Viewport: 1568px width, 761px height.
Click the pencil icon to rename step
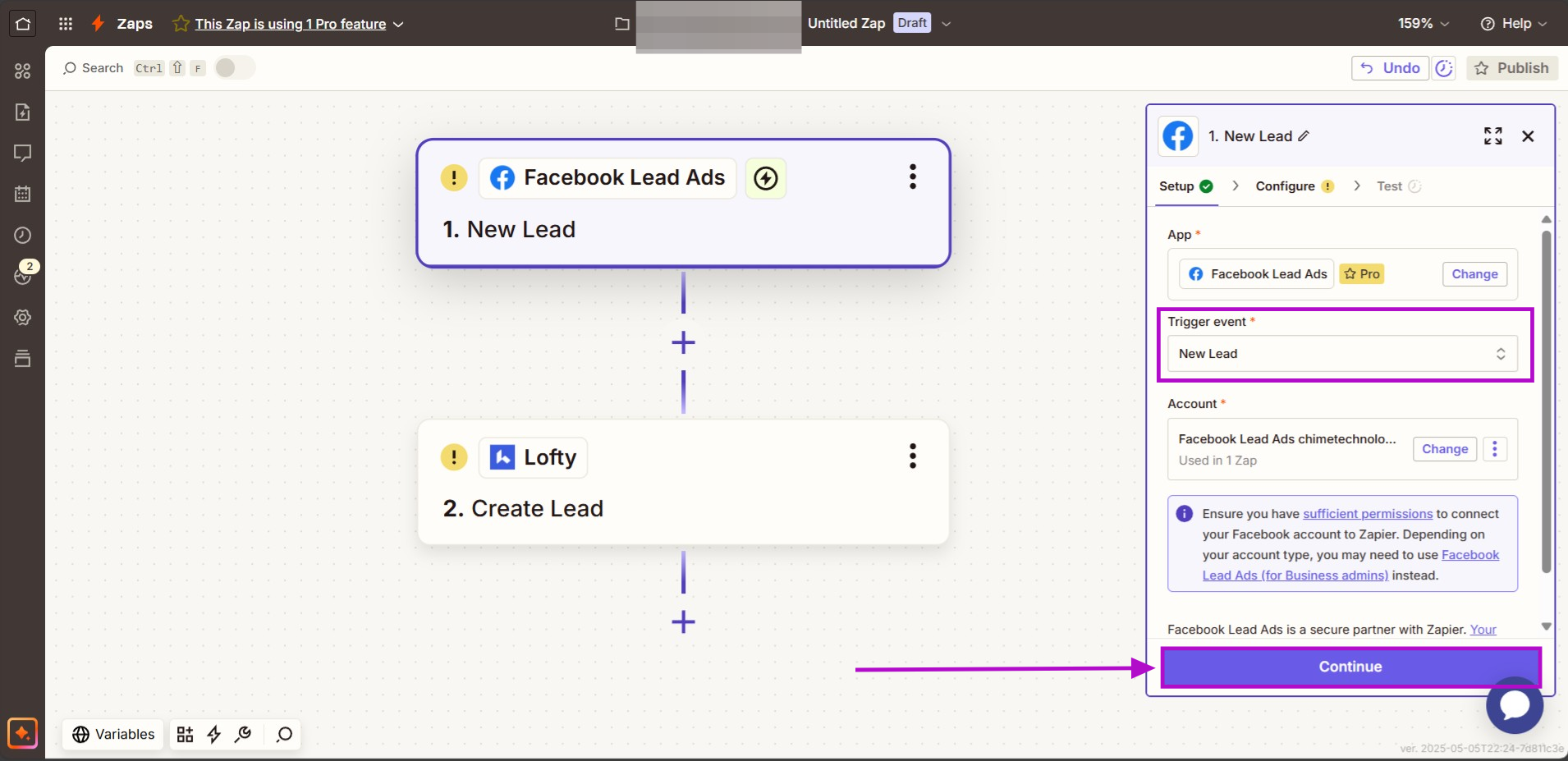(x=1304, y=136)
